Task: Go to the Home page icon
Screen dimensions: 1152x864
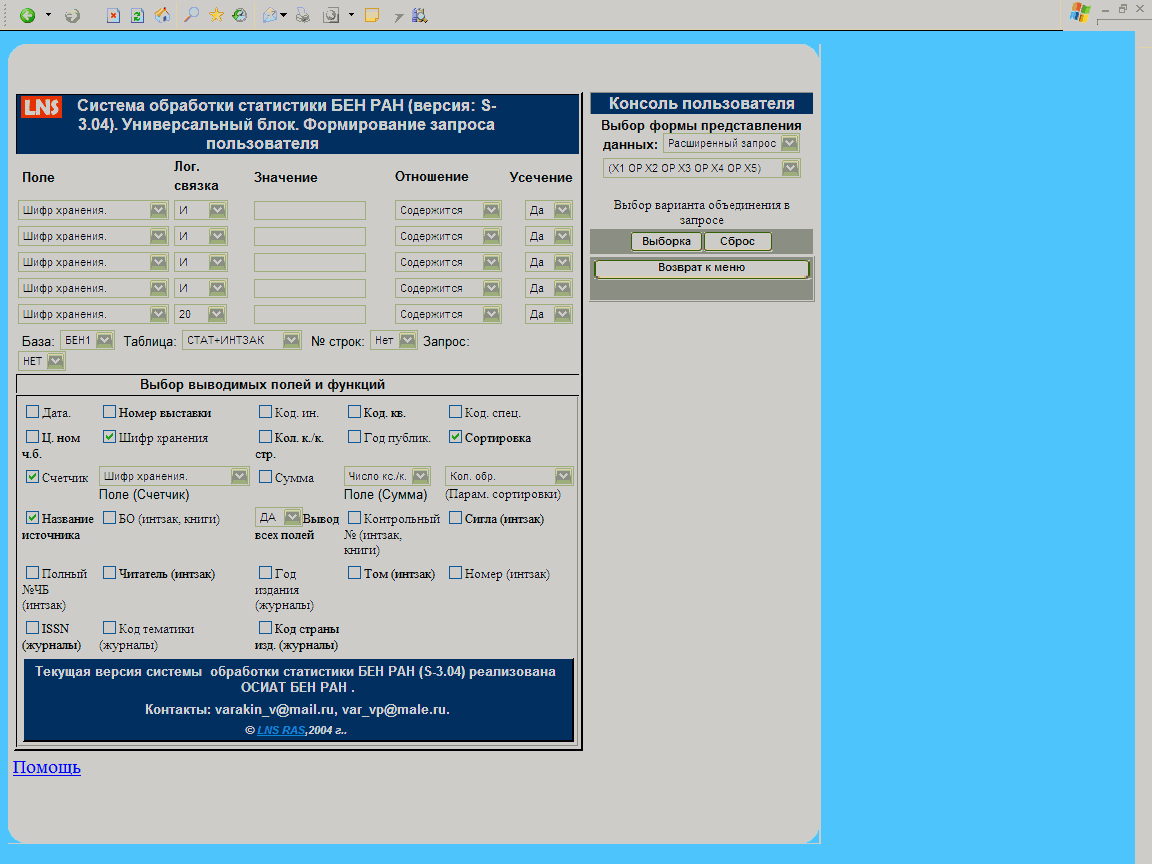Action: click(x=162, y=15)
